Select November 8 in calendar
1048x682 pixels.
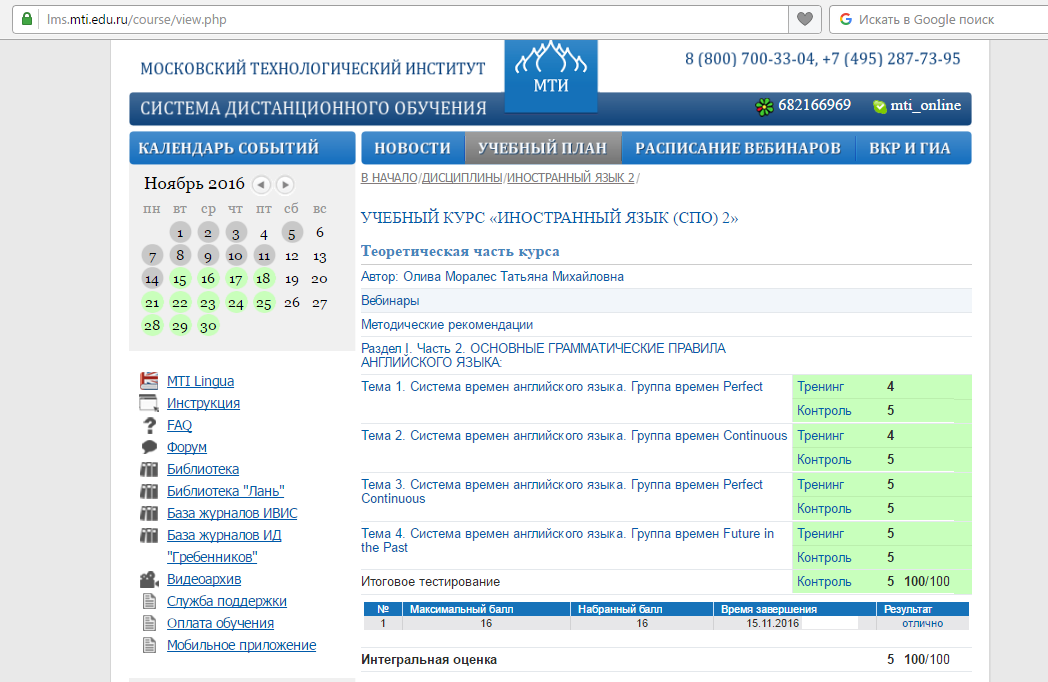point(180,255)
